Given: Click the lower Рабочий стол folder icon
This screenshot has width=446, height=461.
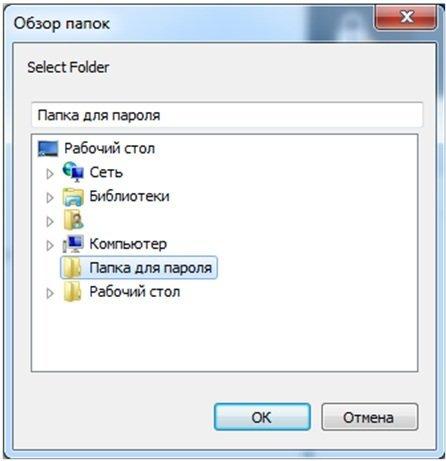Looking at the screenshot, I should point(72,292).
